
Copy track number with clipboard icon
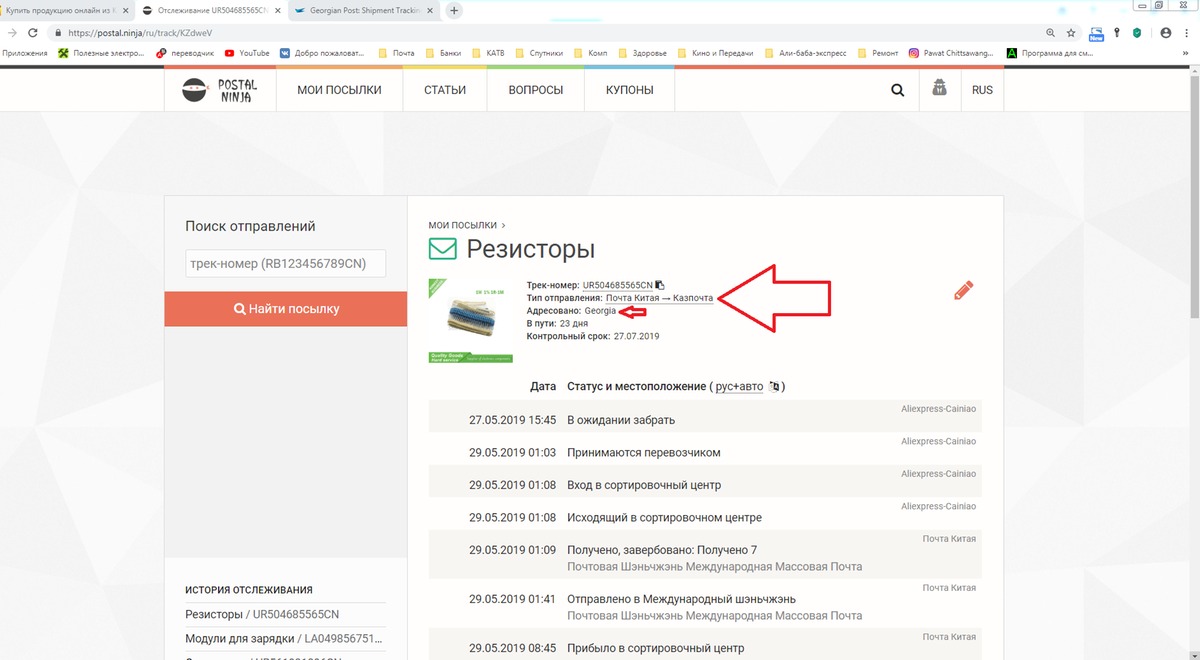[x=660, y=285]
